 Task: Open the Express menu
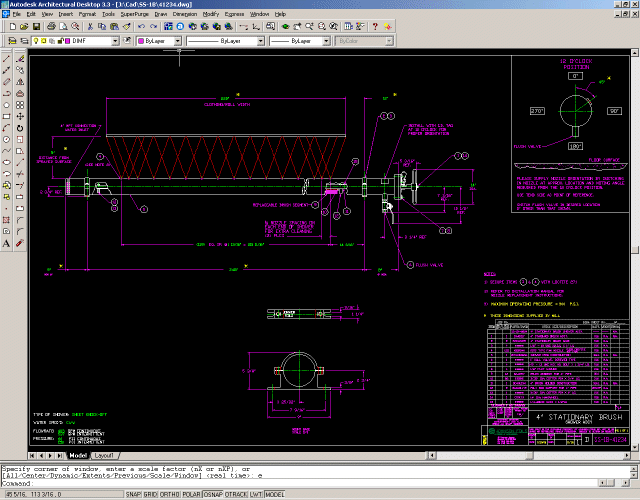234,14
